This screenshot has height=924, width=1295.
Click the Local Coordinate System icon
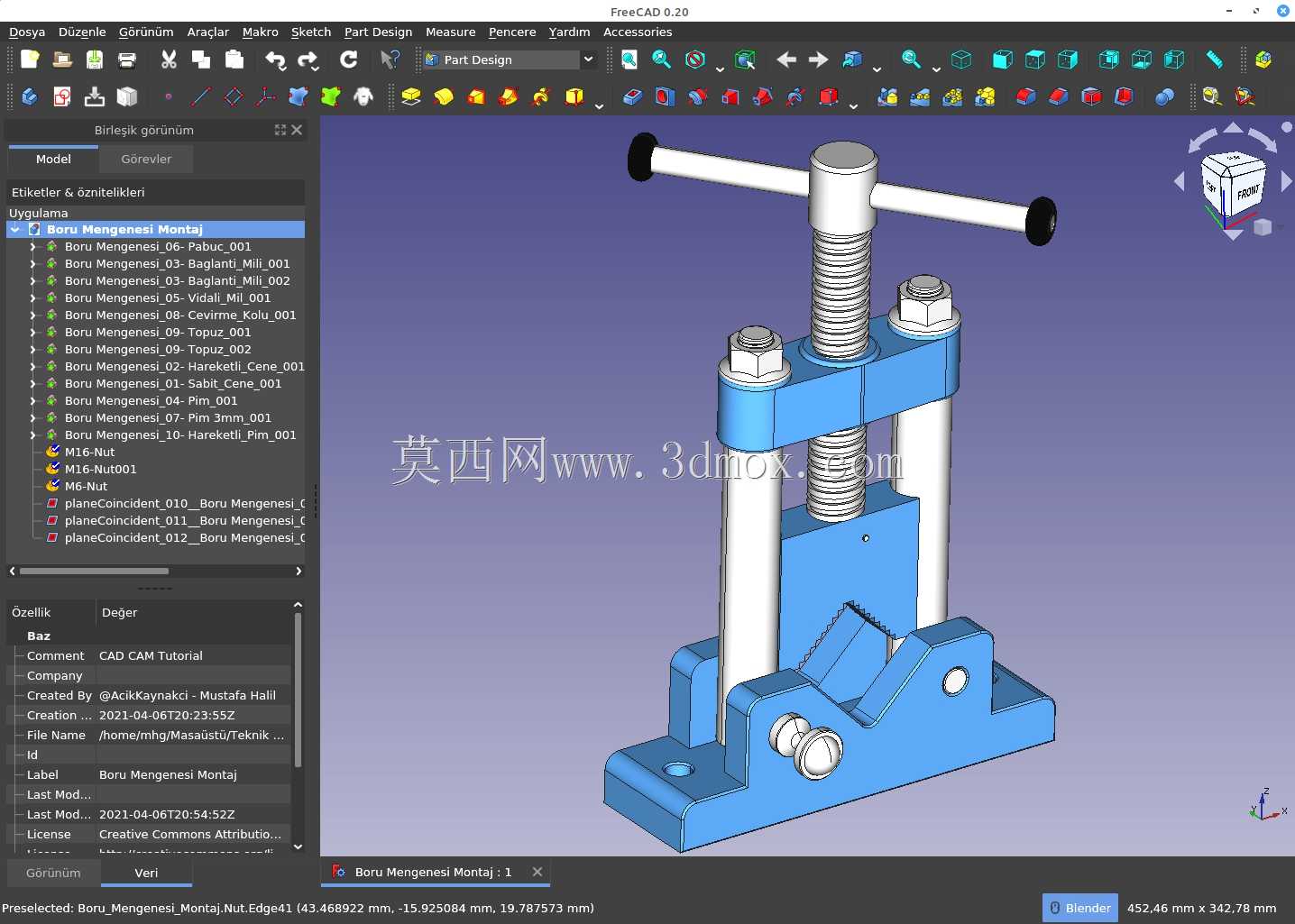click(266, 96)
